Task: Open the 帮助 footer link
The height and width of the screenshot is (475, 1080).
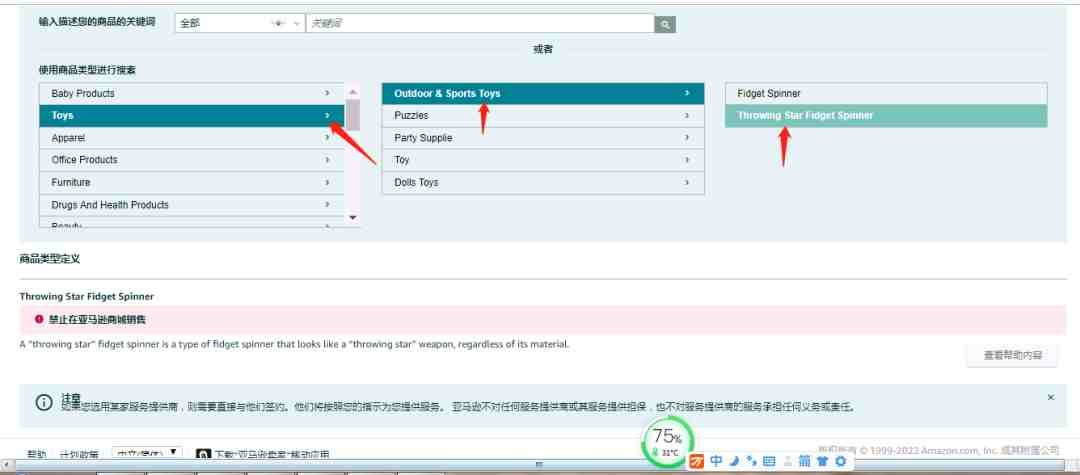Action: pyautogui.click(x=37, y=454)
